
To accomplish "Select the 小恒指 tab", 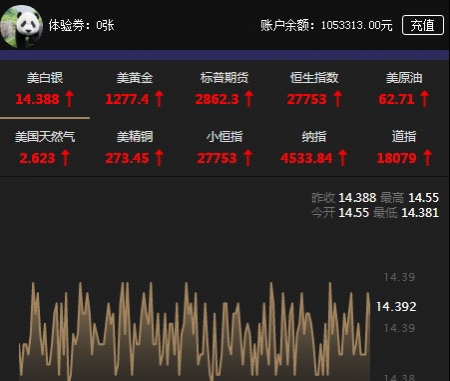I will tap(224, 148).
